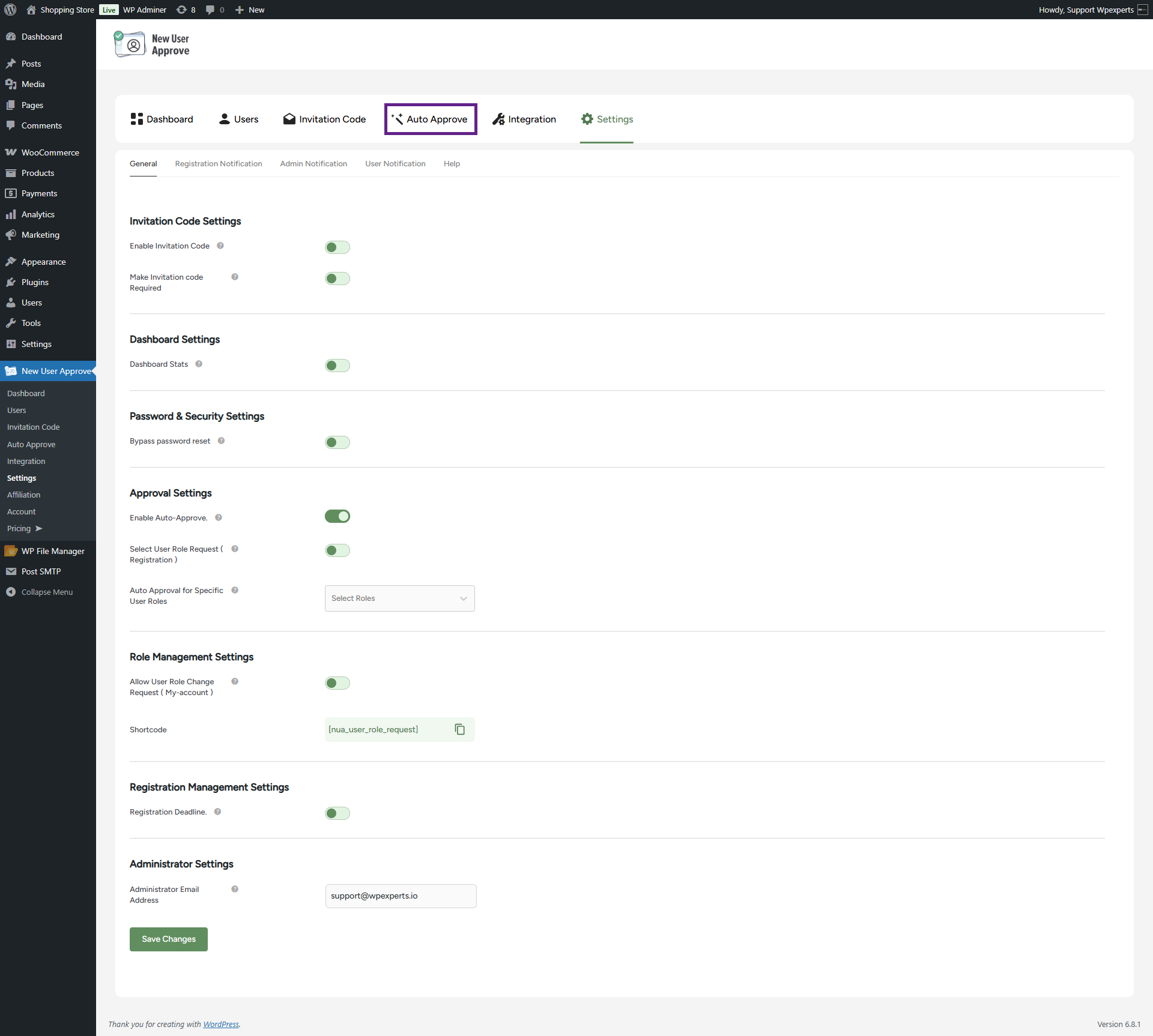
Task: Click the New User Approve logo
Action: click(x=152, y=44)
